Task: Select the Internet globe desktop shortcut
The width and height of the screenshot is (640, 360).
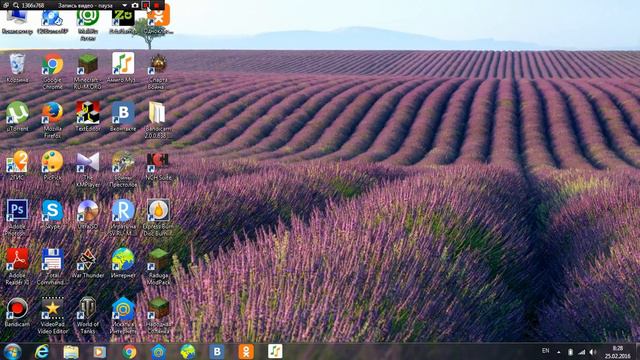Action: 123,260
